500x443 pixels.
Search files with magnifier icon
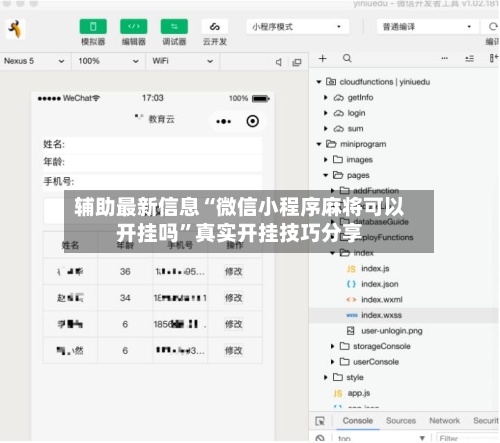(x=347, y=58)
